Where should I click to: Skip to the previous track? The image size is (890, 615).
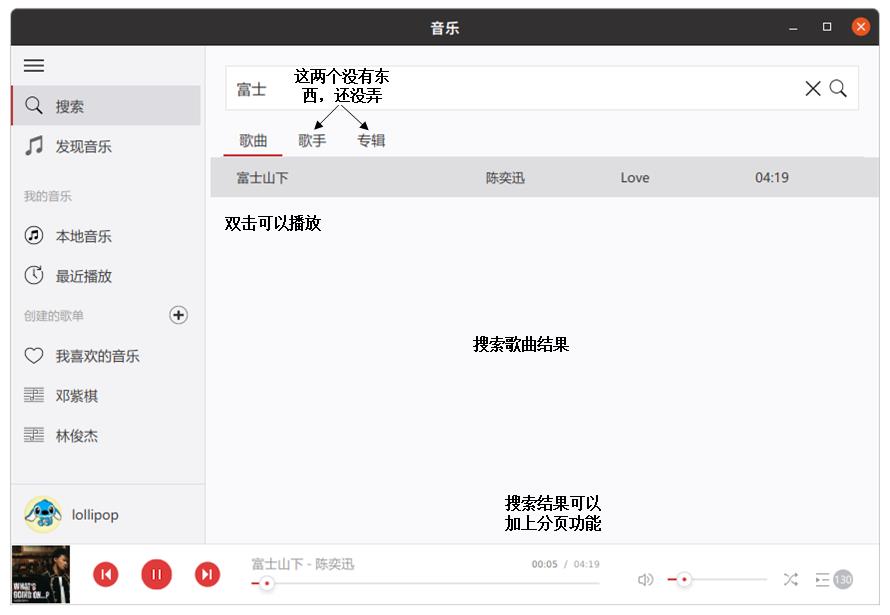106,574
